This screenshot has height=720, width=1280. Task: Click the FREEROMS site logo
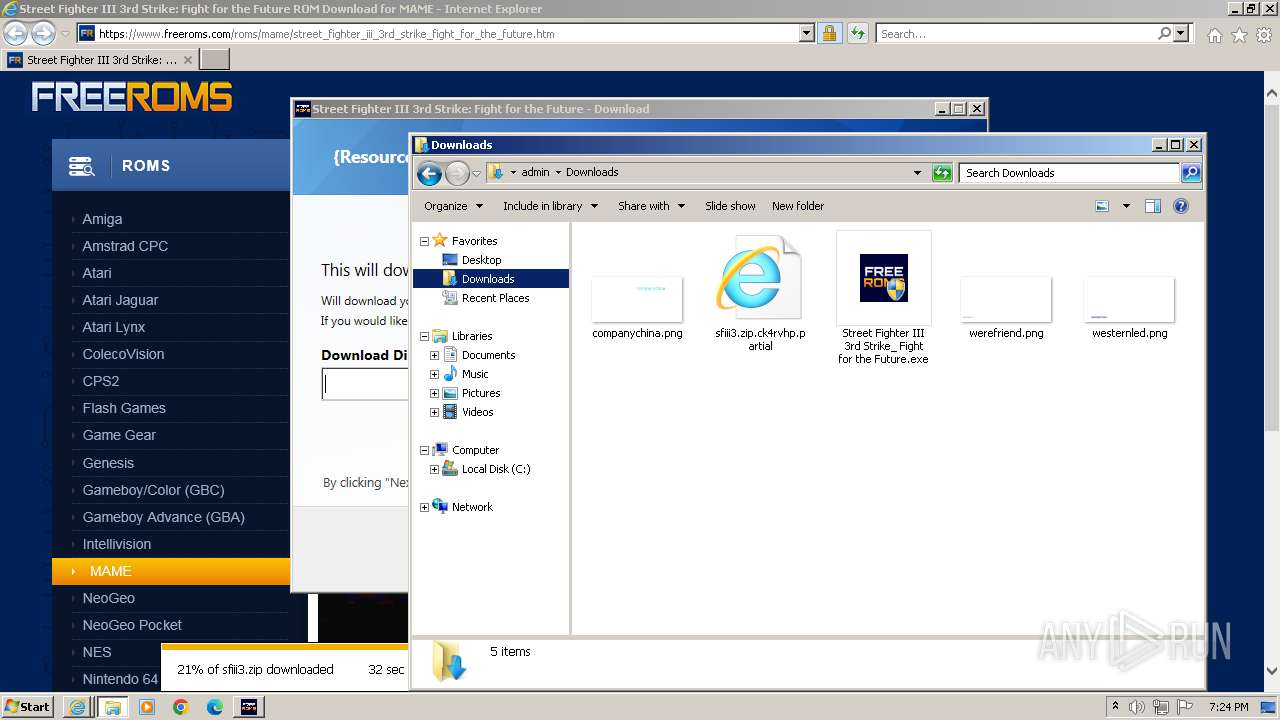coord(132,97)
